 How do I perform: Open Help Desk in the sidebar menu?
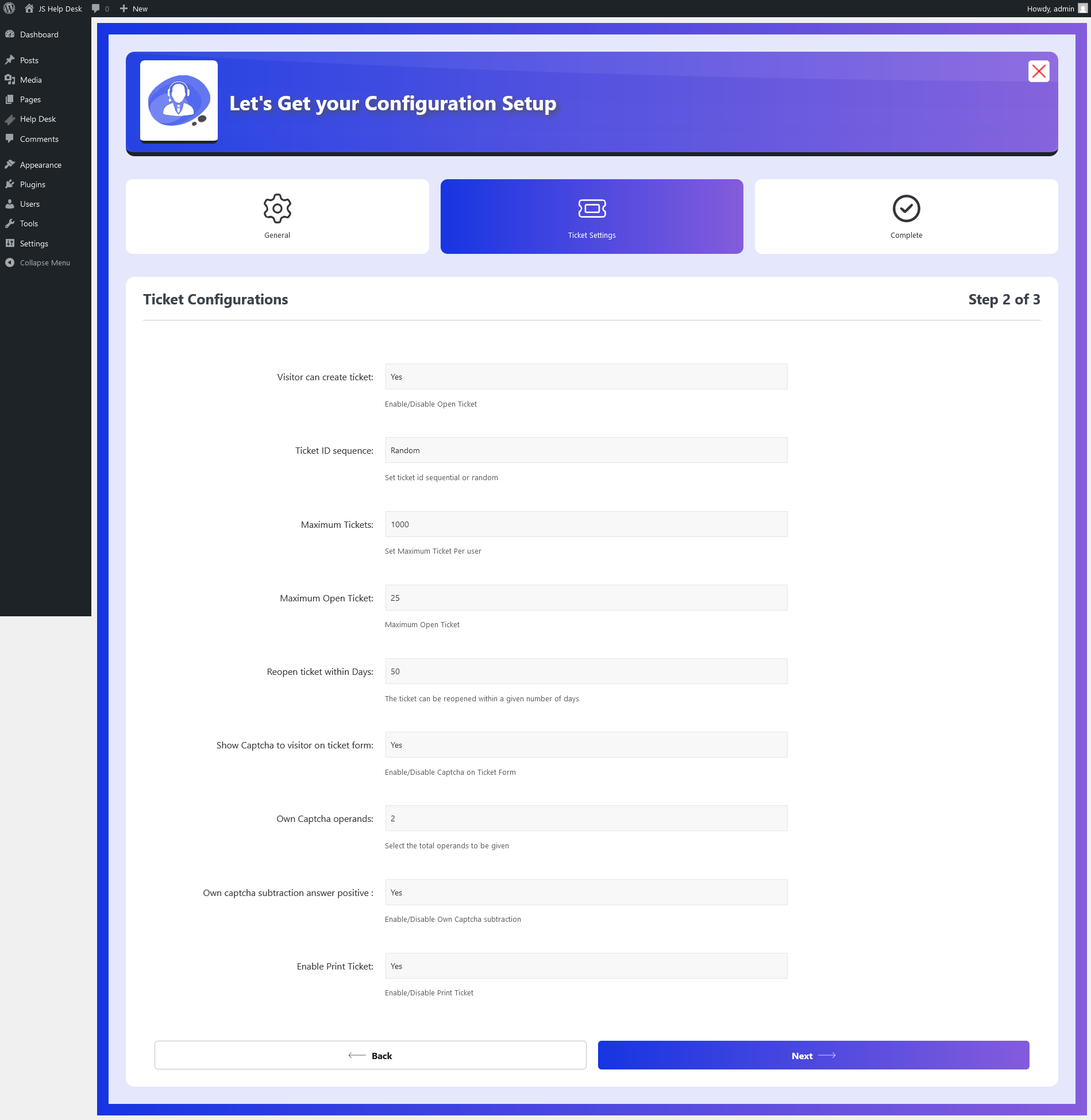(x=38, y=119)
